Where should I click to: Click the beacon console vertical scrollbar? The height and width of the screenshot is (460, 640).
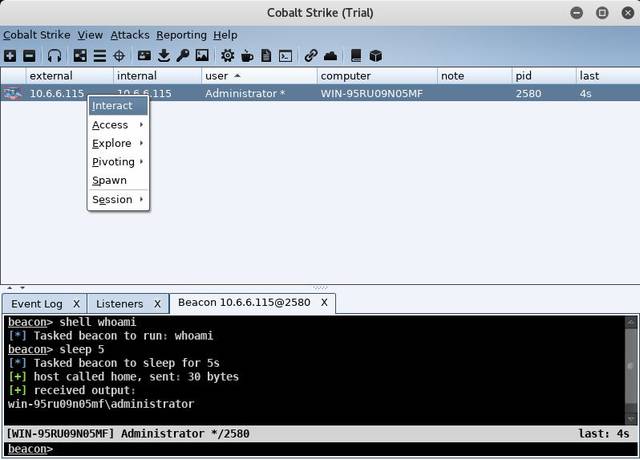click(631, 370)
